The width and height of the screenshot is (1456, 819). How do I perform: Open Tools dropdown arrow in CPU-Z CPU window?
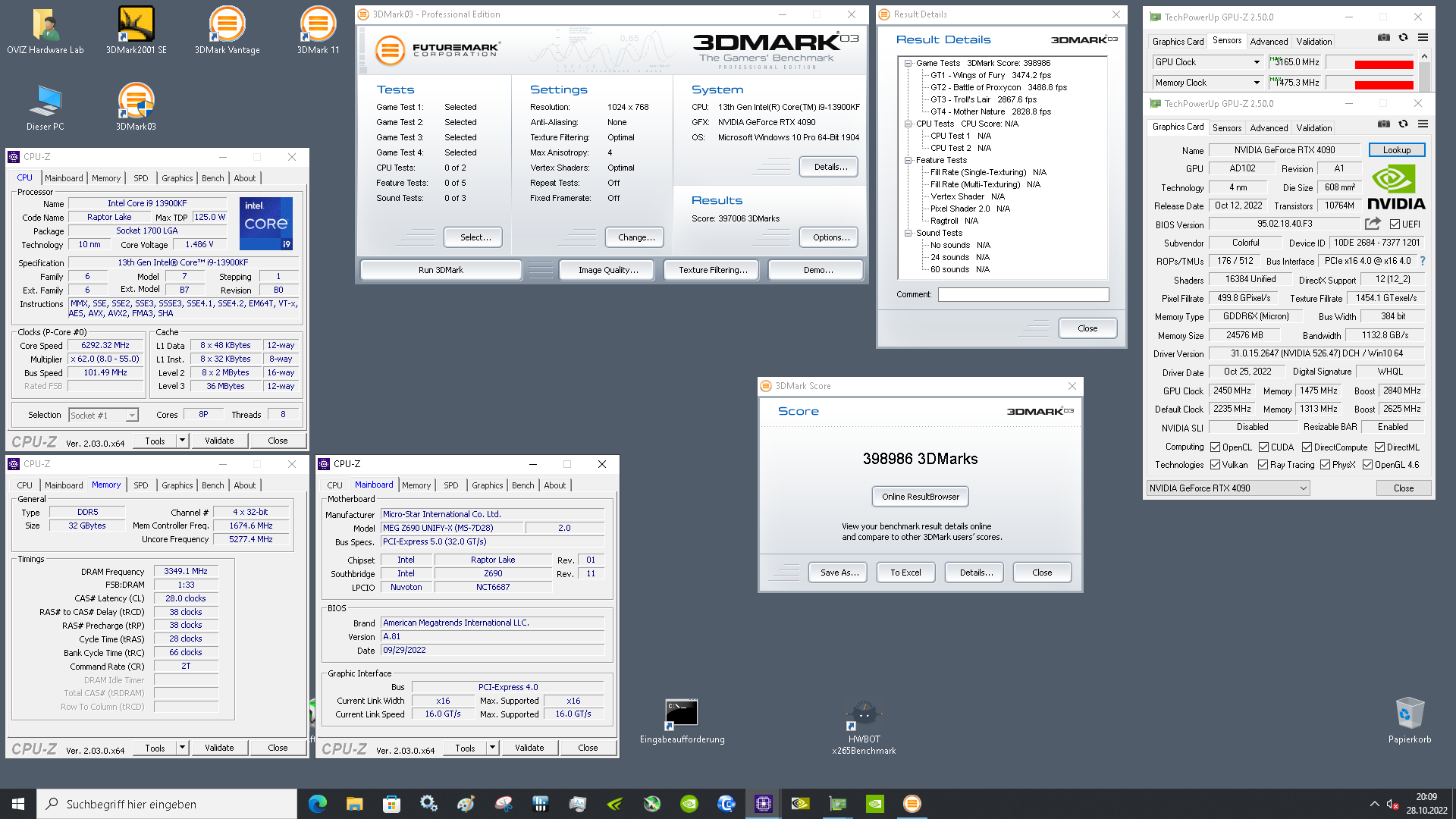[x=182, y=441]
